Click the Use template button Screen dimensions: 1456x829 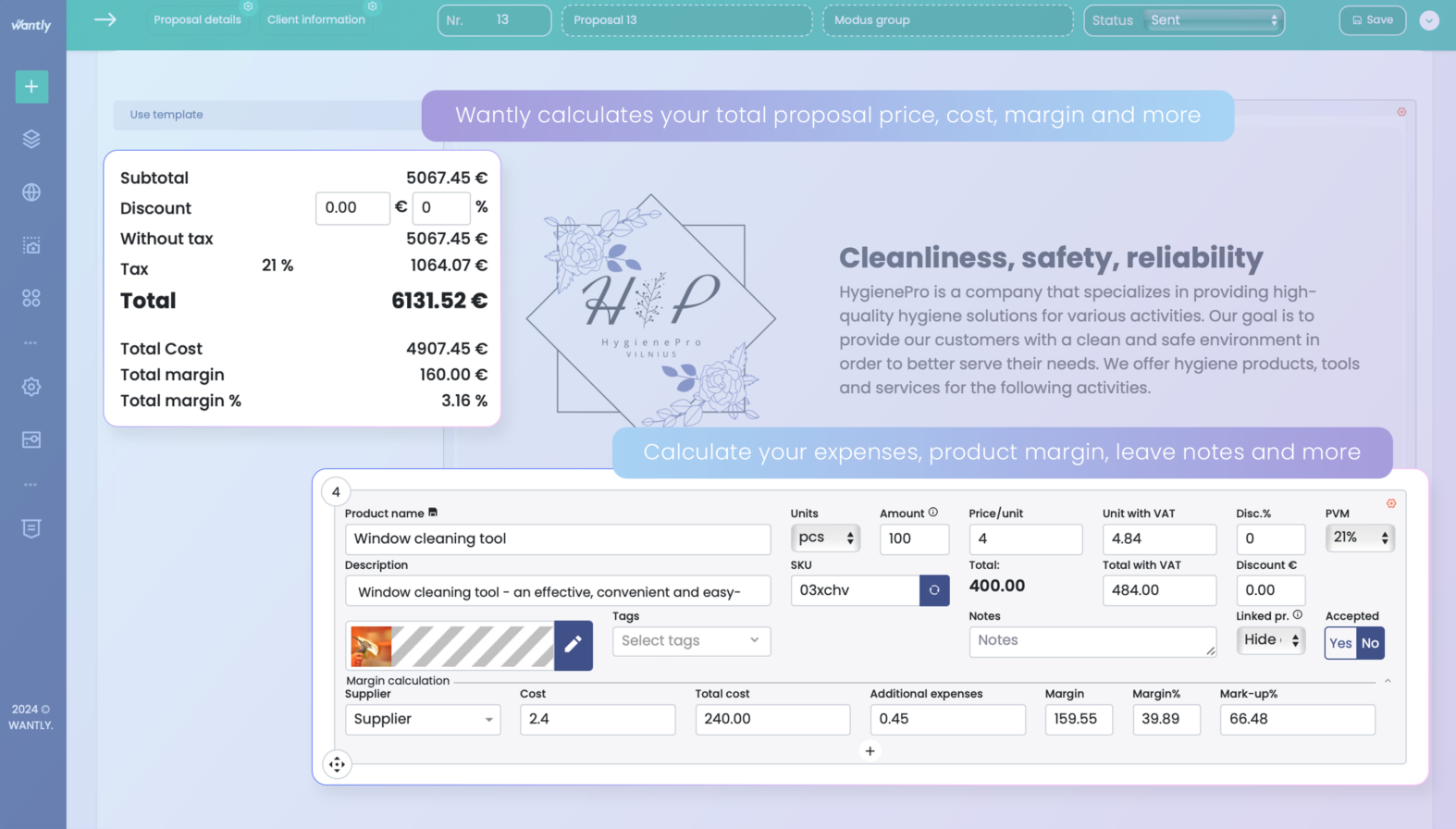[167, 115]
